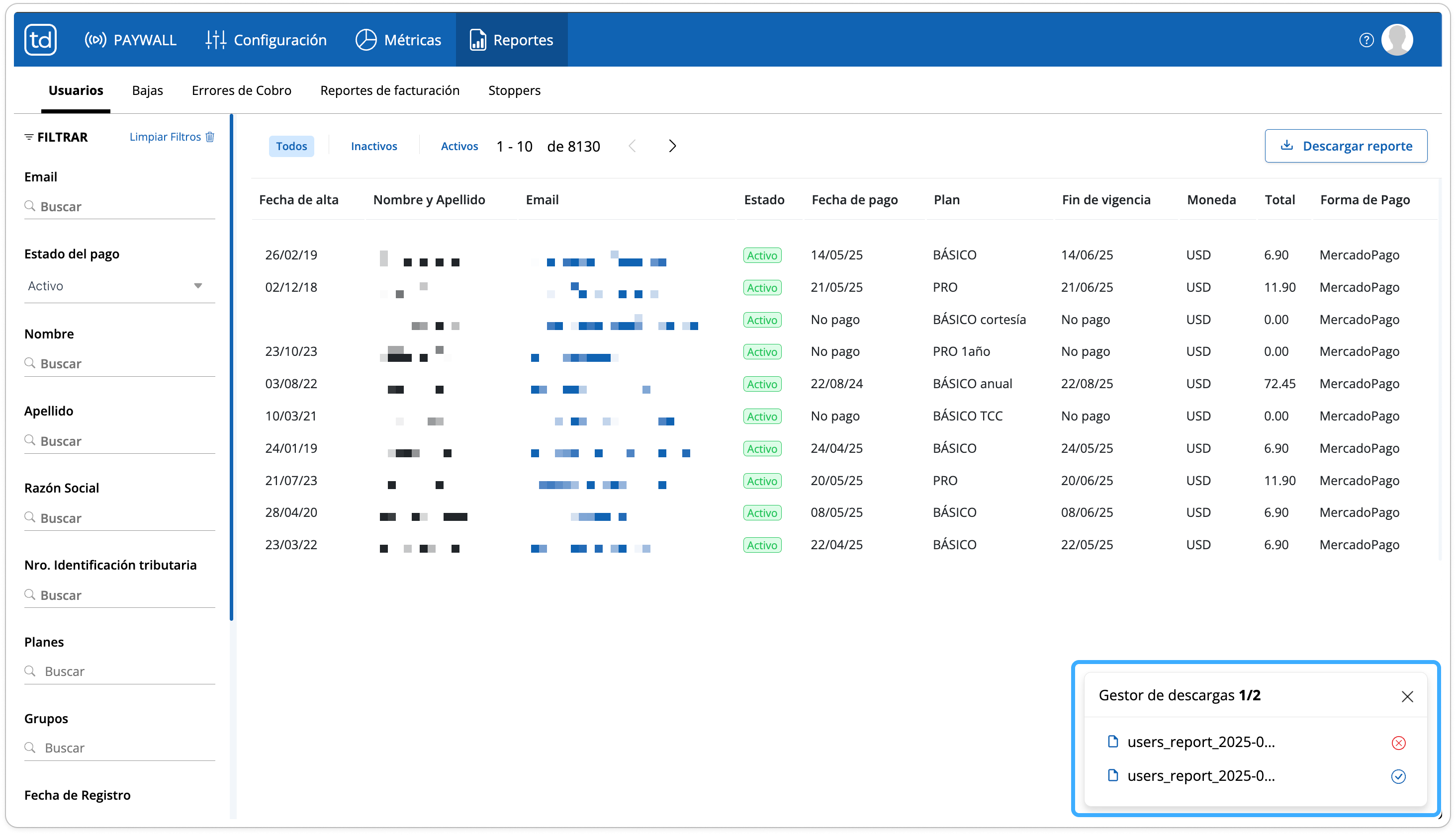Screen dimensions: 1456x835
Task: Go to next page of results
Action: pyautogui.click(x=672, y=146)
